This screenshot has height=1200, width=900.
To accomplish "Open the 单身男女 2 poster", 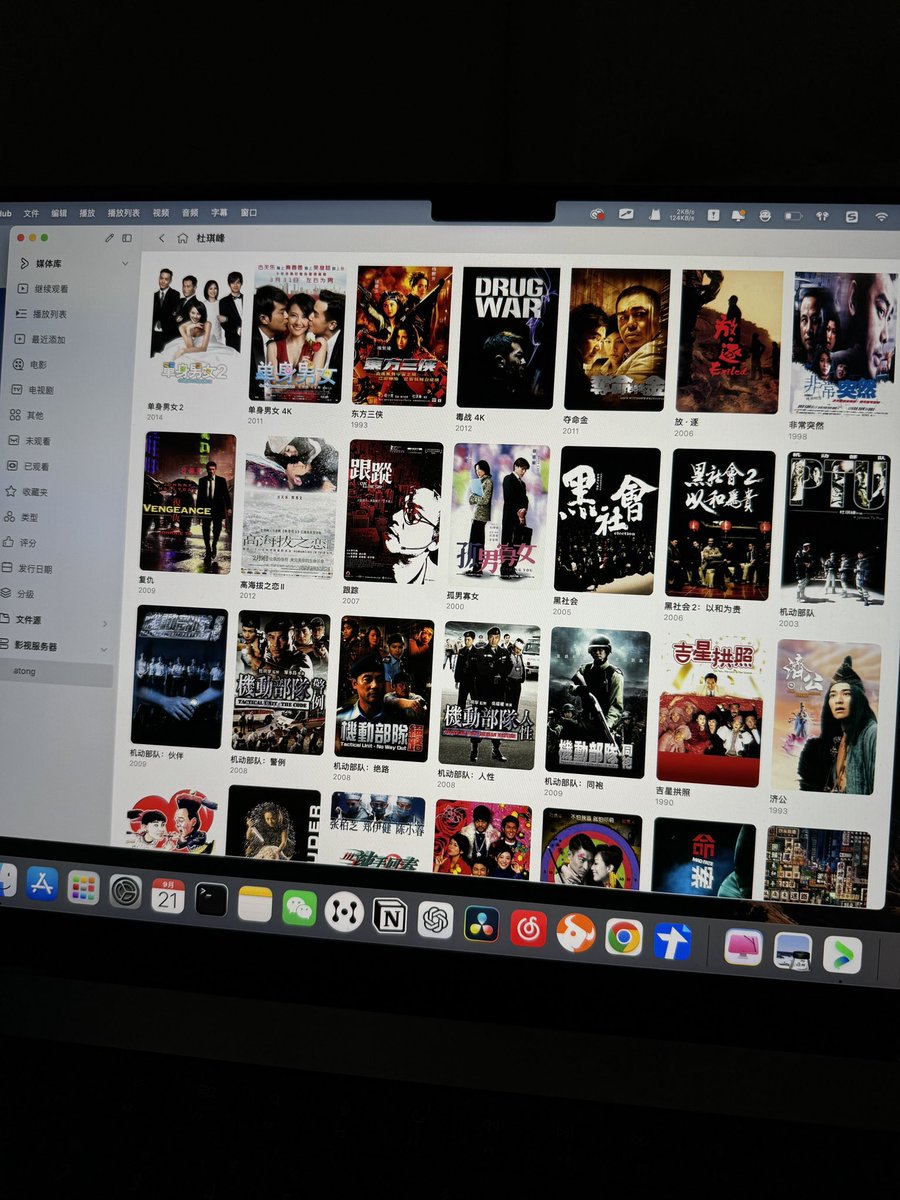I will (x=198, y=331).
